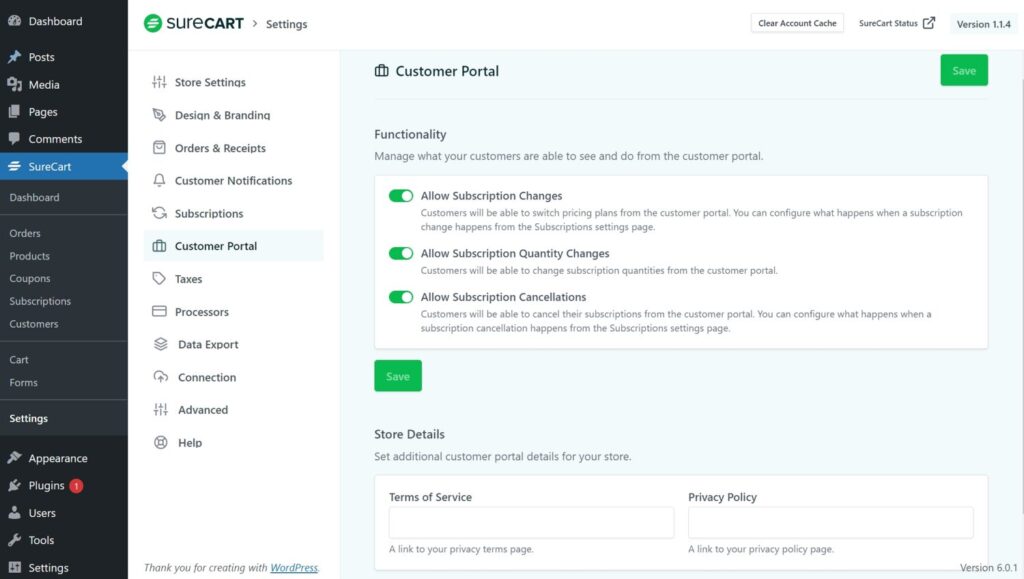
Task: Follow the WordPress footer link
Action: coord(294,568)
